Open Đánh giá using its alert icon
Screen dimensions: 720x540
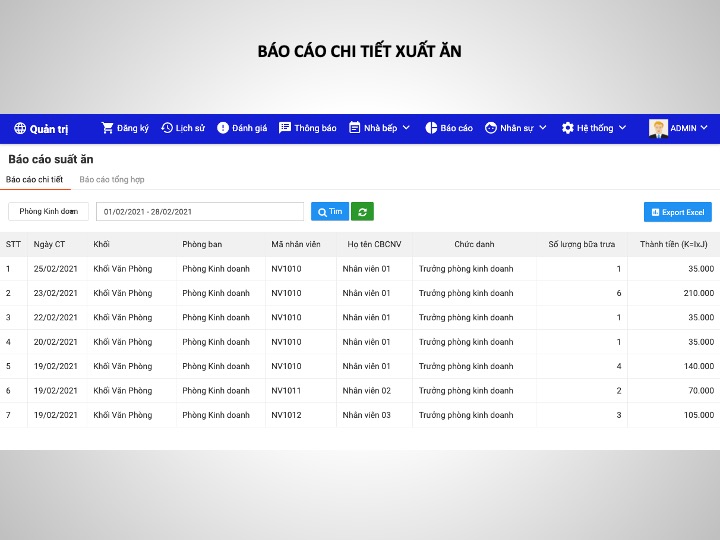click(x=223, y=128)
